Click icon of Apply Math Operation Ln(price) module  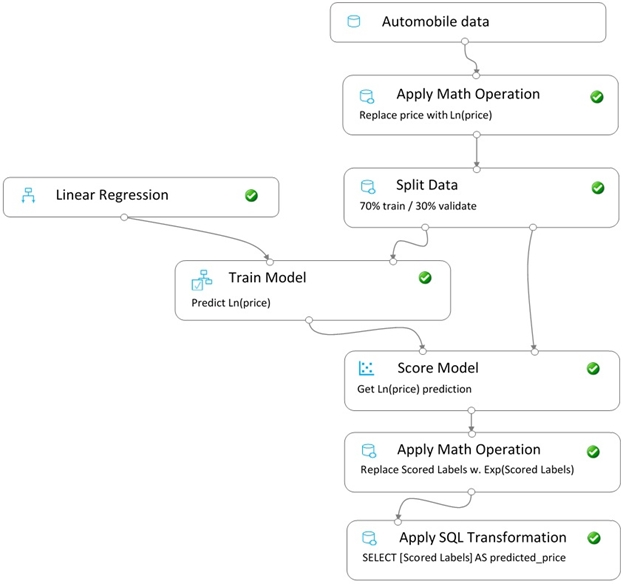pyautogui.click(x=366, y=96)
